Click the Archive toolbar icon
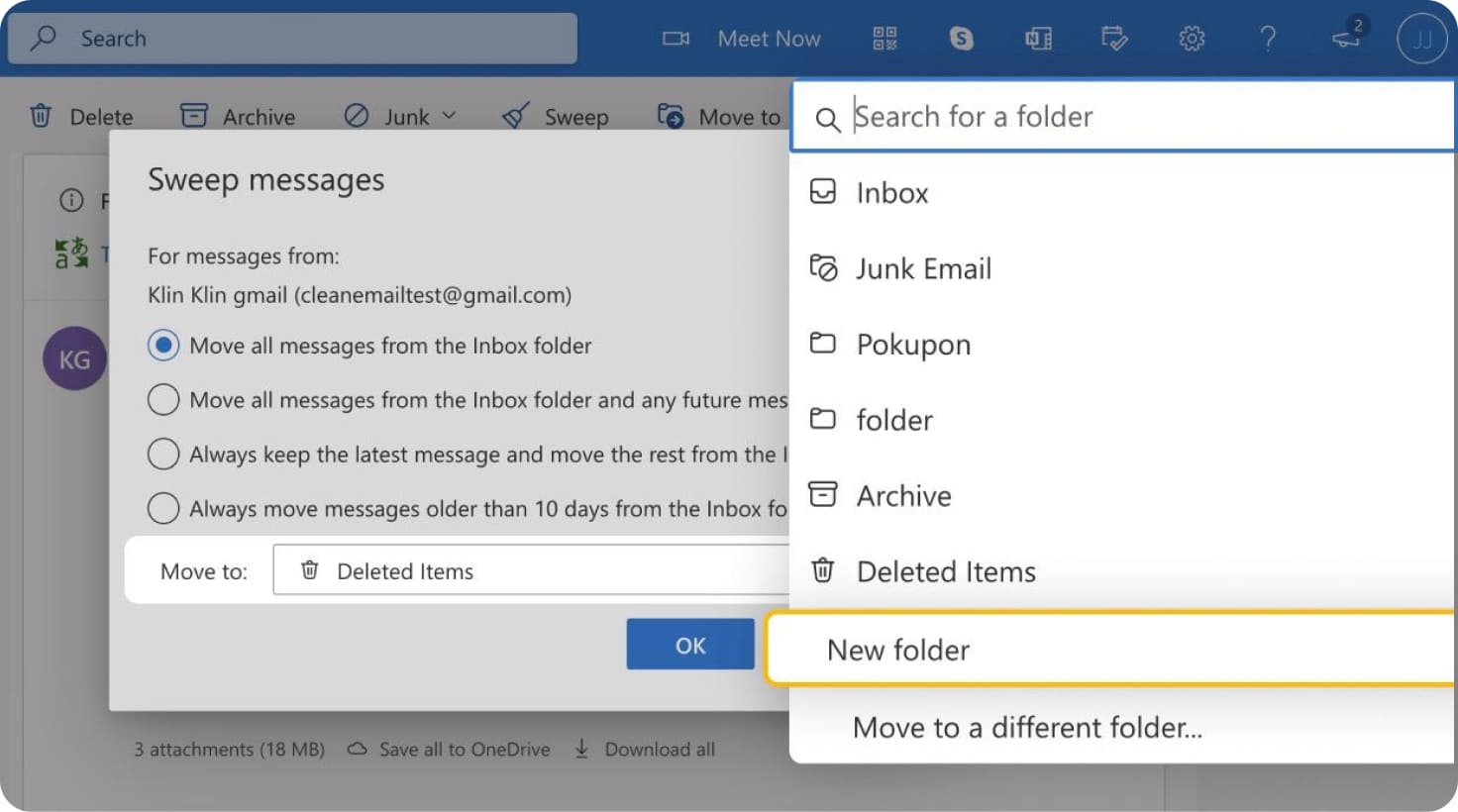The height and width of the screenshot is (812, 1458). tap(194, 115)
